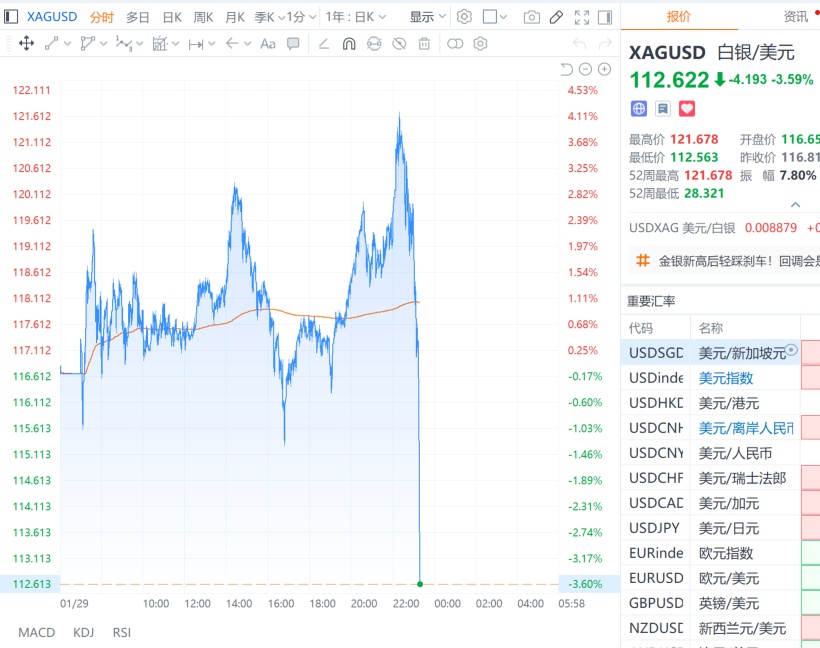Select the USDJPY row in list
The height and width of the screenshot is (648, 820).
[x=656, y=528]
